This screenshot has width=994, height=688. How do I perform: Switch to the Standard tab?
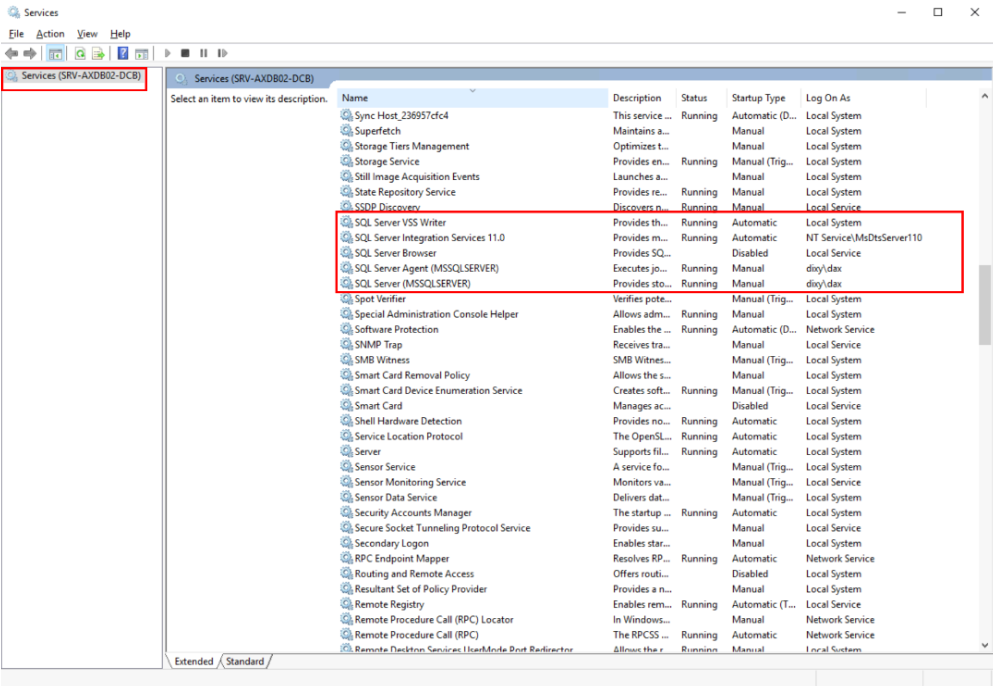[244, 661]
